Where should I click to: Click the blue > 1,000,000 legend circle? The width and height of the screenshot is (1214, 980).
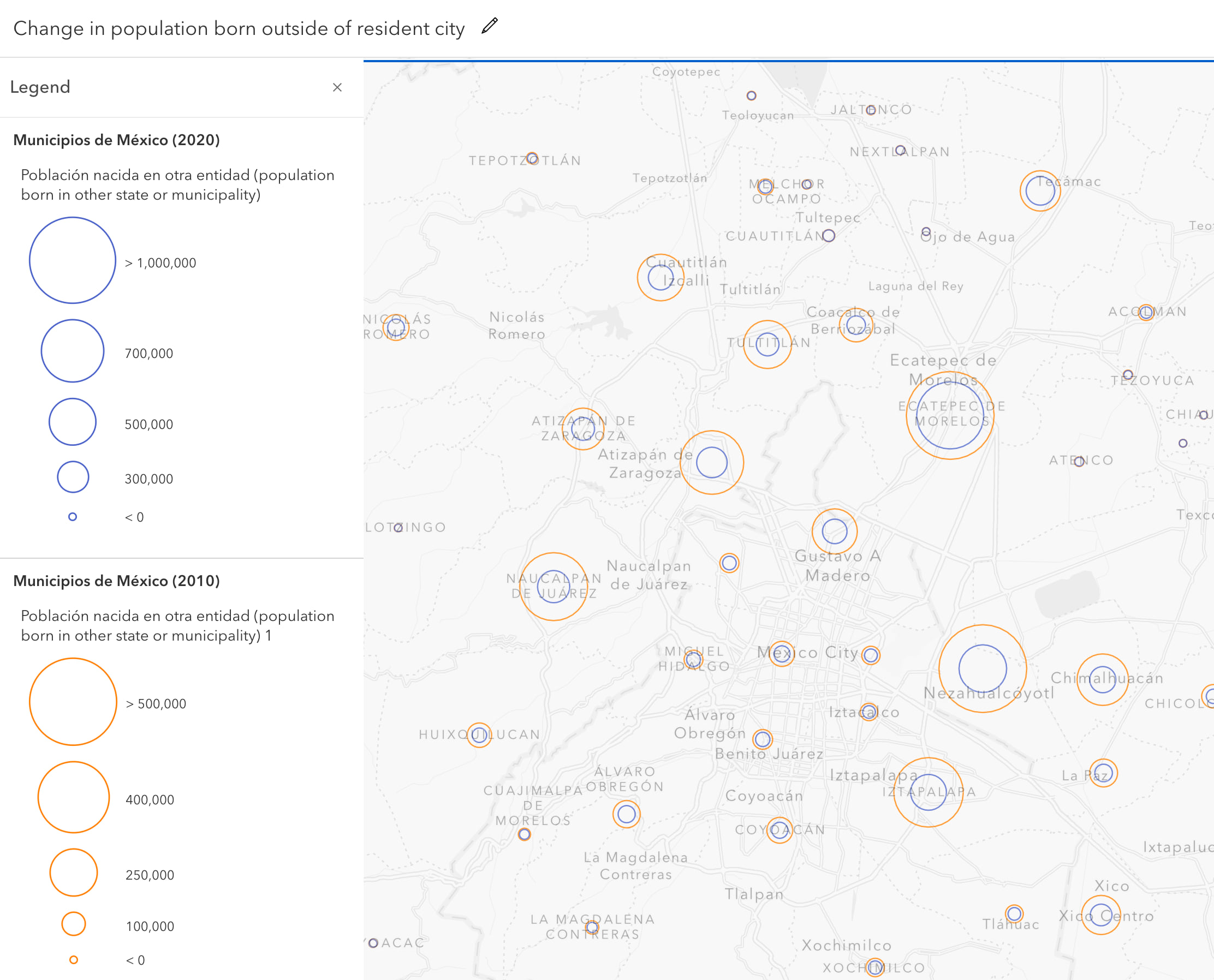[x=72, y=260]
